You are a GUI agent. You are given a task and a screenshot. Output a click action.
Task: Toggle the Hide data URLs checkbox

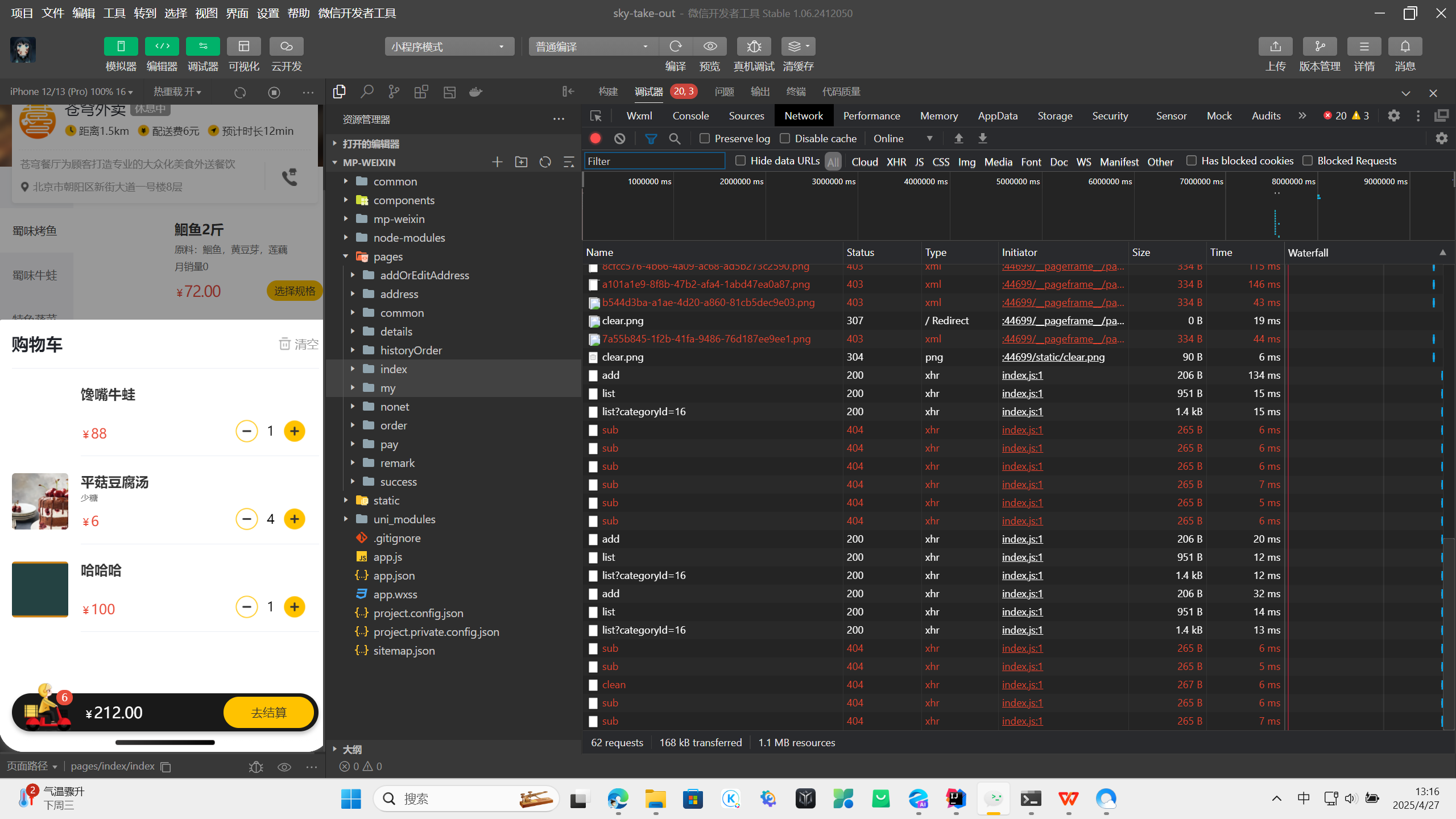point(741,161)
